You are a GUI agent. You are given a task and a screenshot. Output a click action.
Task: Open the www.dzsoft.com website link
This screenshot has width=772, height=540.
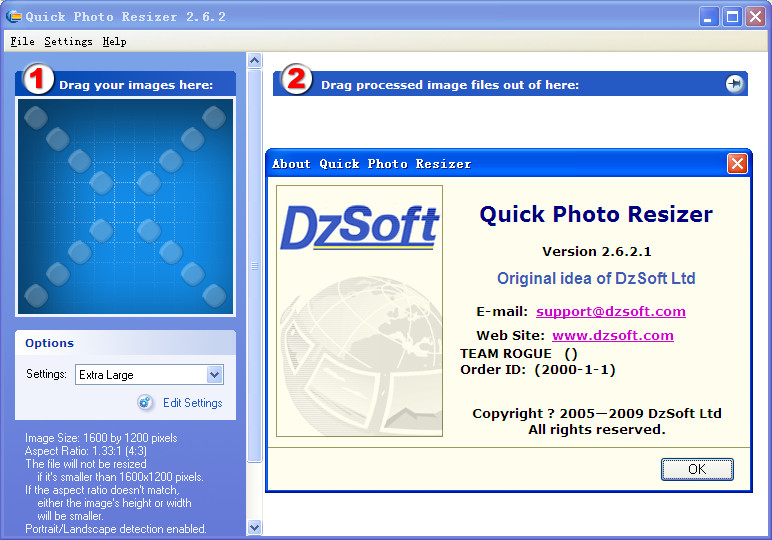point(612,336)
